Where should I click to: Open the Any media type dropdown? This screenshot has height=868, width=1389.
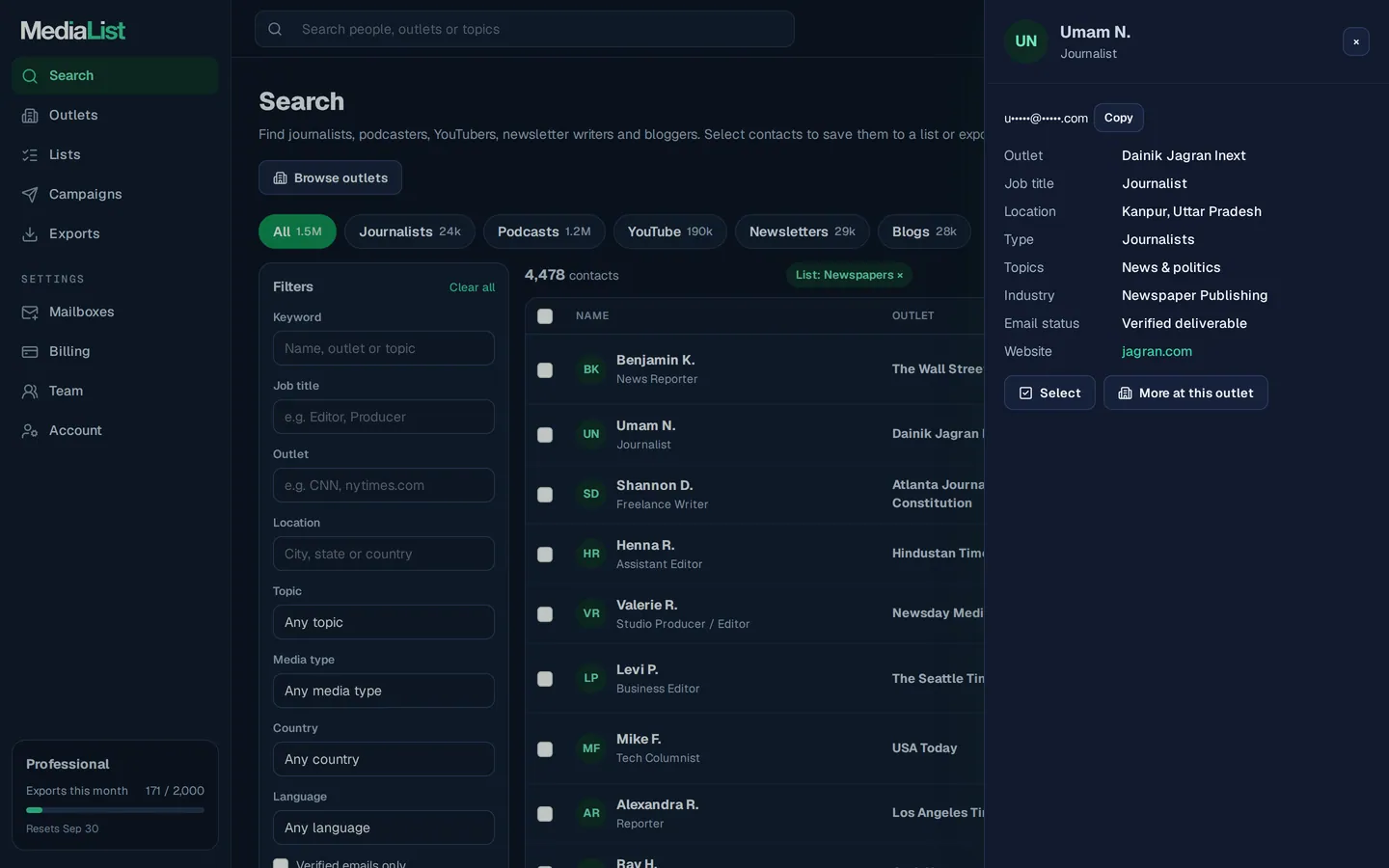(384, 691)
